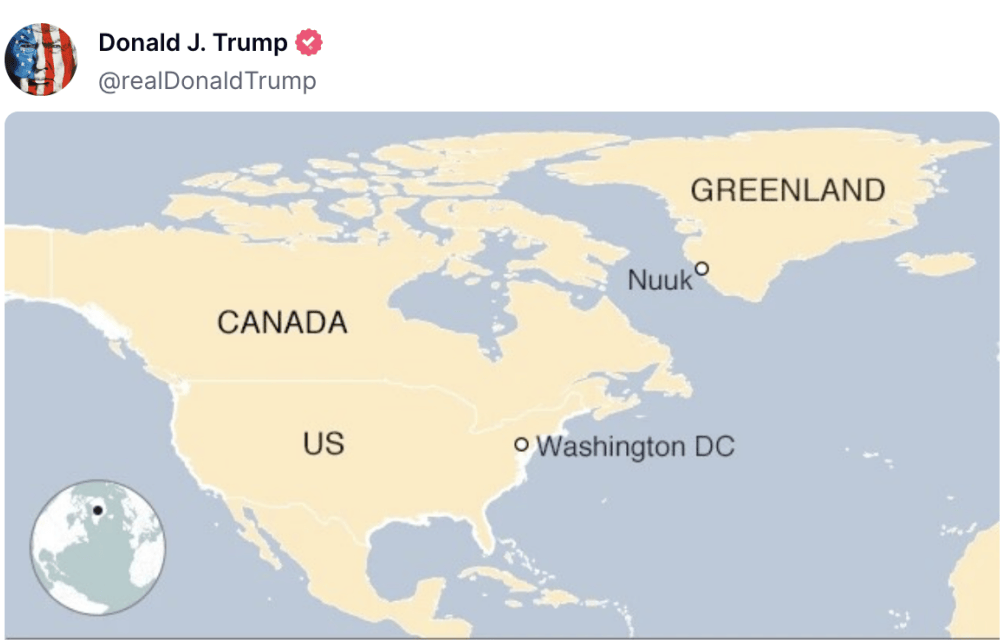Click the globe inset locator icon
Image resolution: width=1003 pixels, height=640 pixels.
(98, 548)
